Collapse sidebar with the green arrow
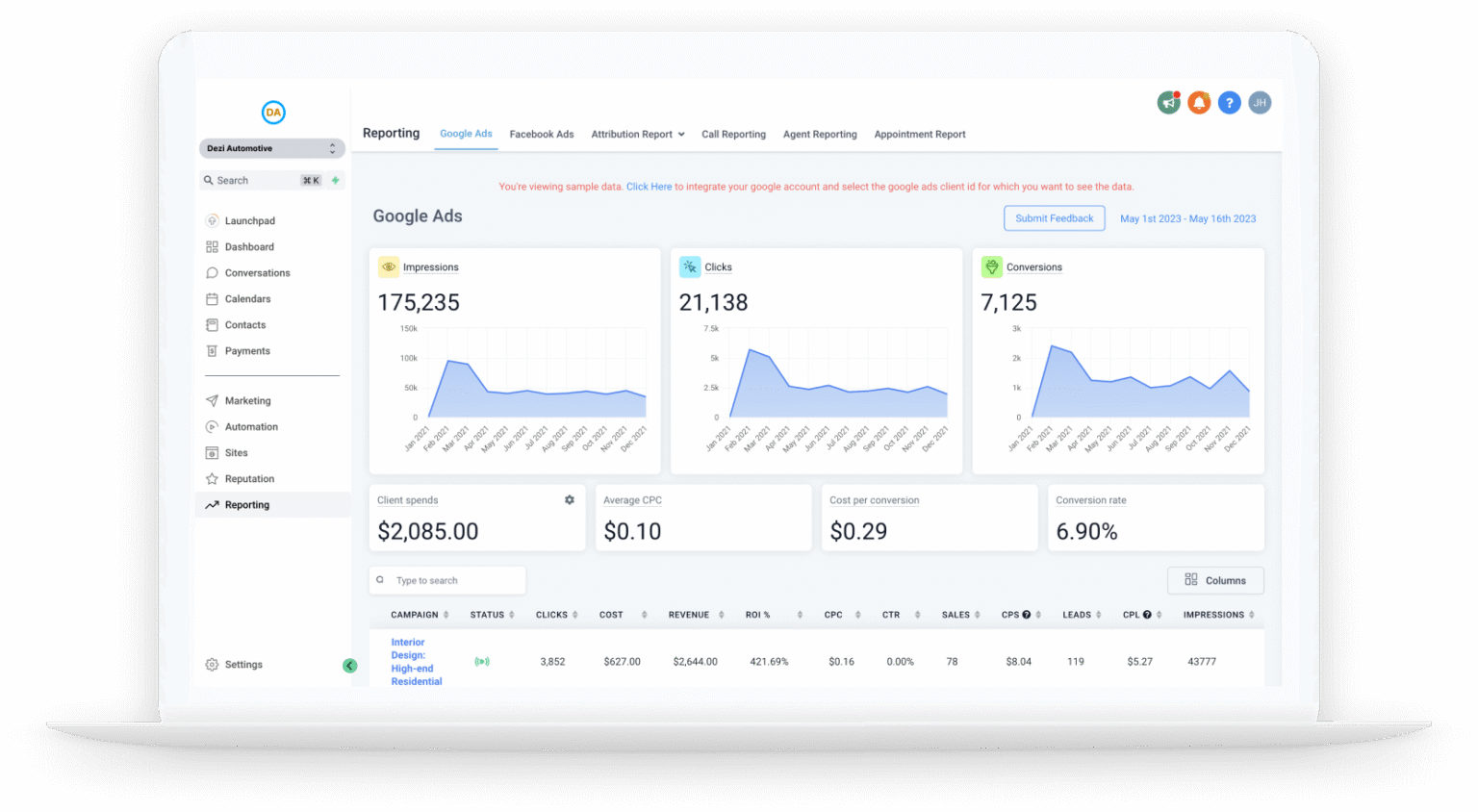 (x=350, y=666)
